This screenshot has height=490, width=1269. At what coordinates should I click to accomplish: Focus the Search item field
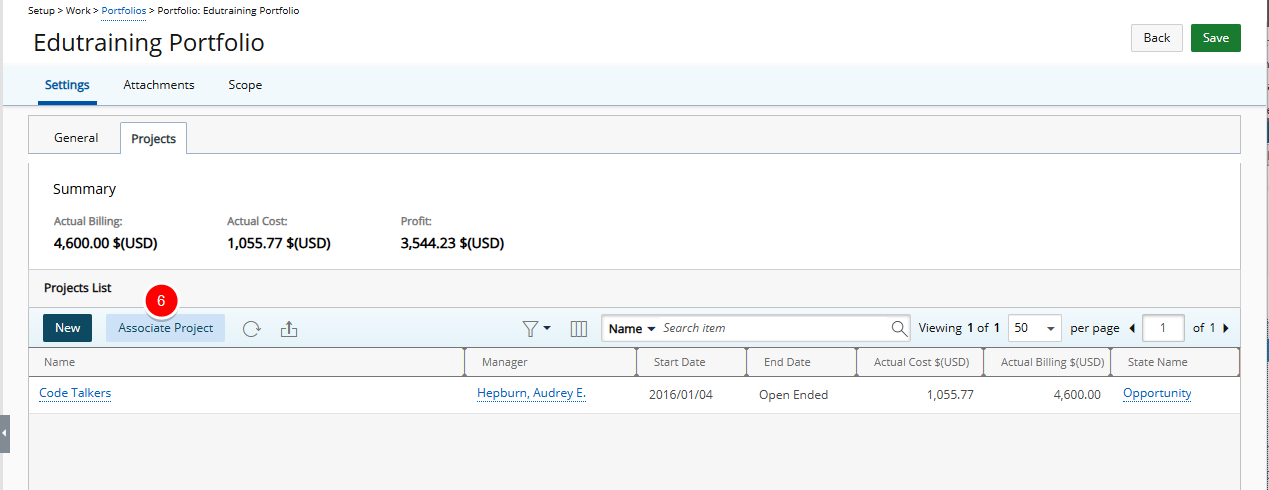point(774,328)
